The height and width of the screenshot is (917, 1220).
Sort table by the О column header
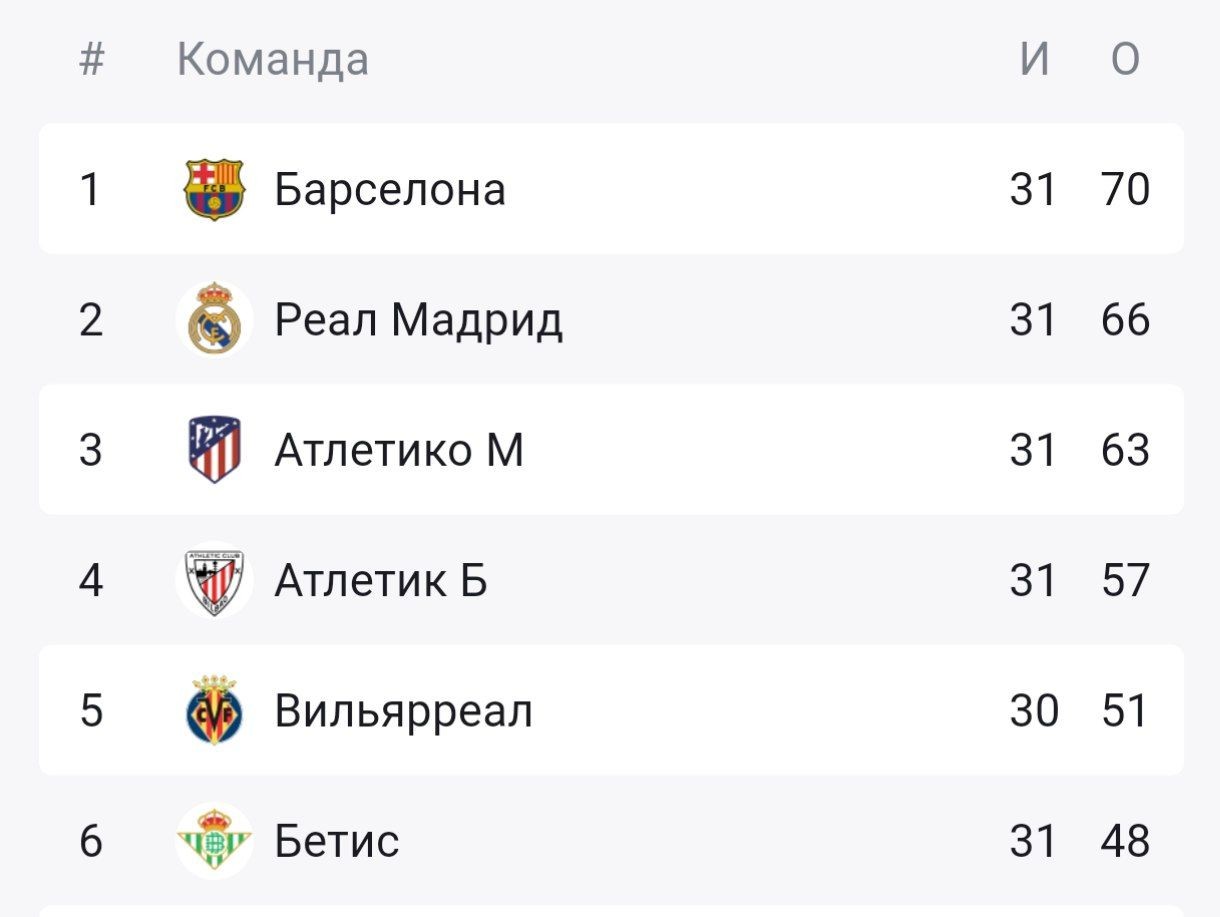tap(1125, 60)
